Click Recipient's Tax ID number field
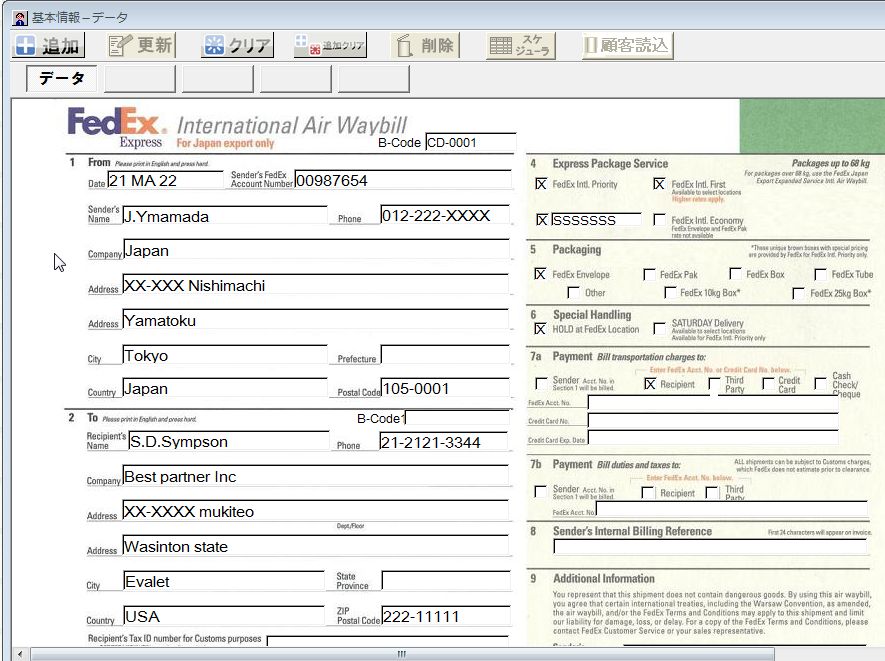 388,641
